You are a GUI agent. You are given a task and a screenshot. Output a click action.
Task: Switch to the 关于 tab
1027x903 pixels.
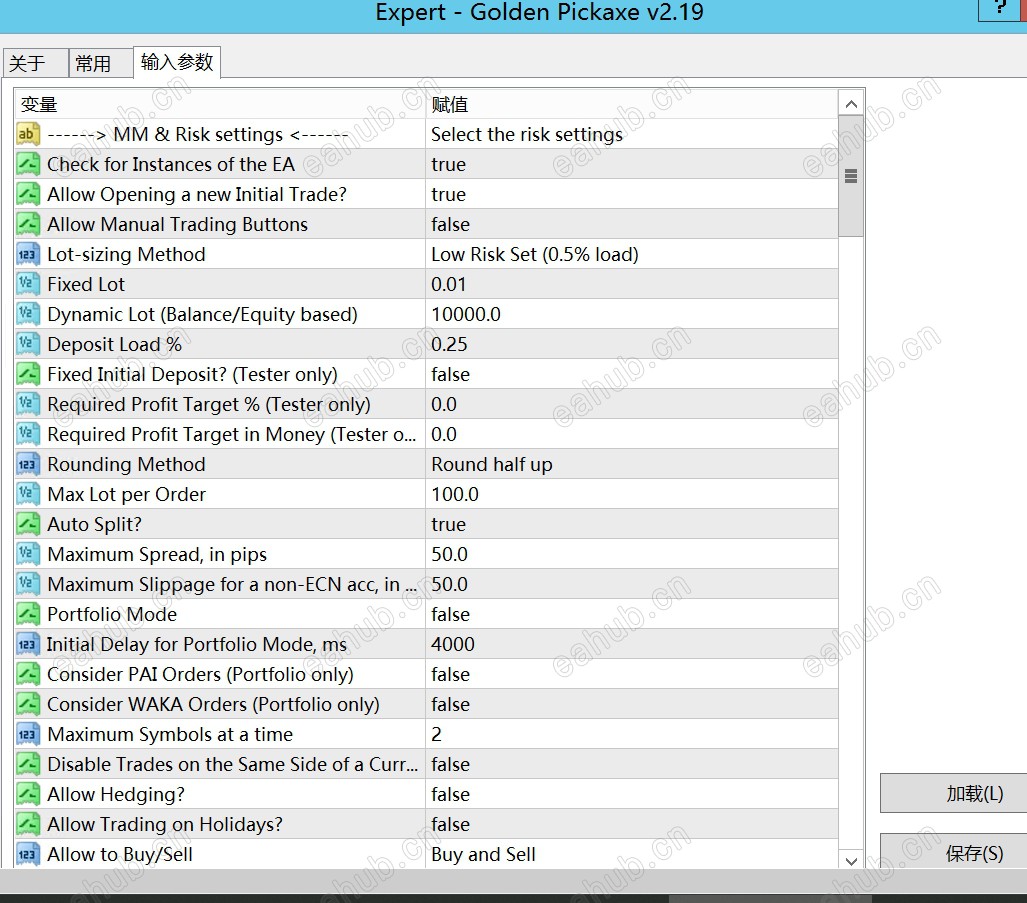point(35,64)
